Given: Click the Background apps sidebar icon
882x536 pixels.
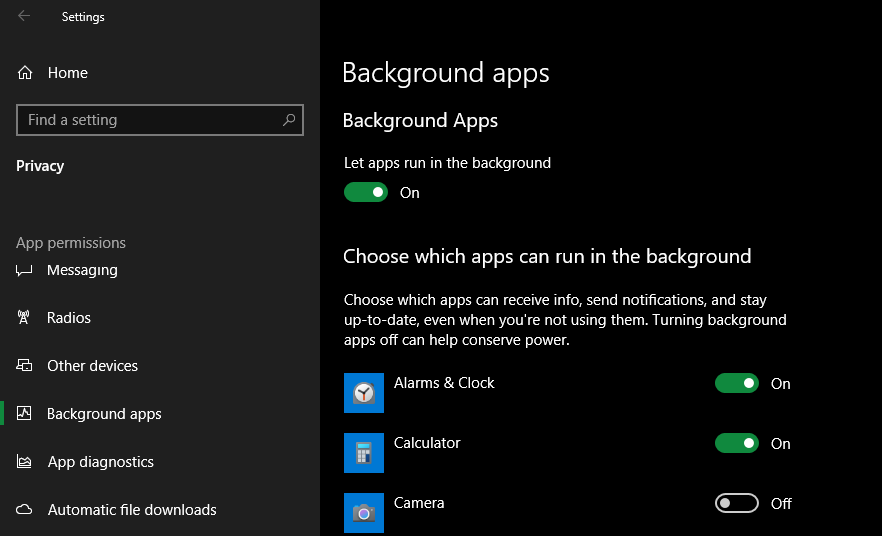Looking at the screenshot, I should [24, 413].
